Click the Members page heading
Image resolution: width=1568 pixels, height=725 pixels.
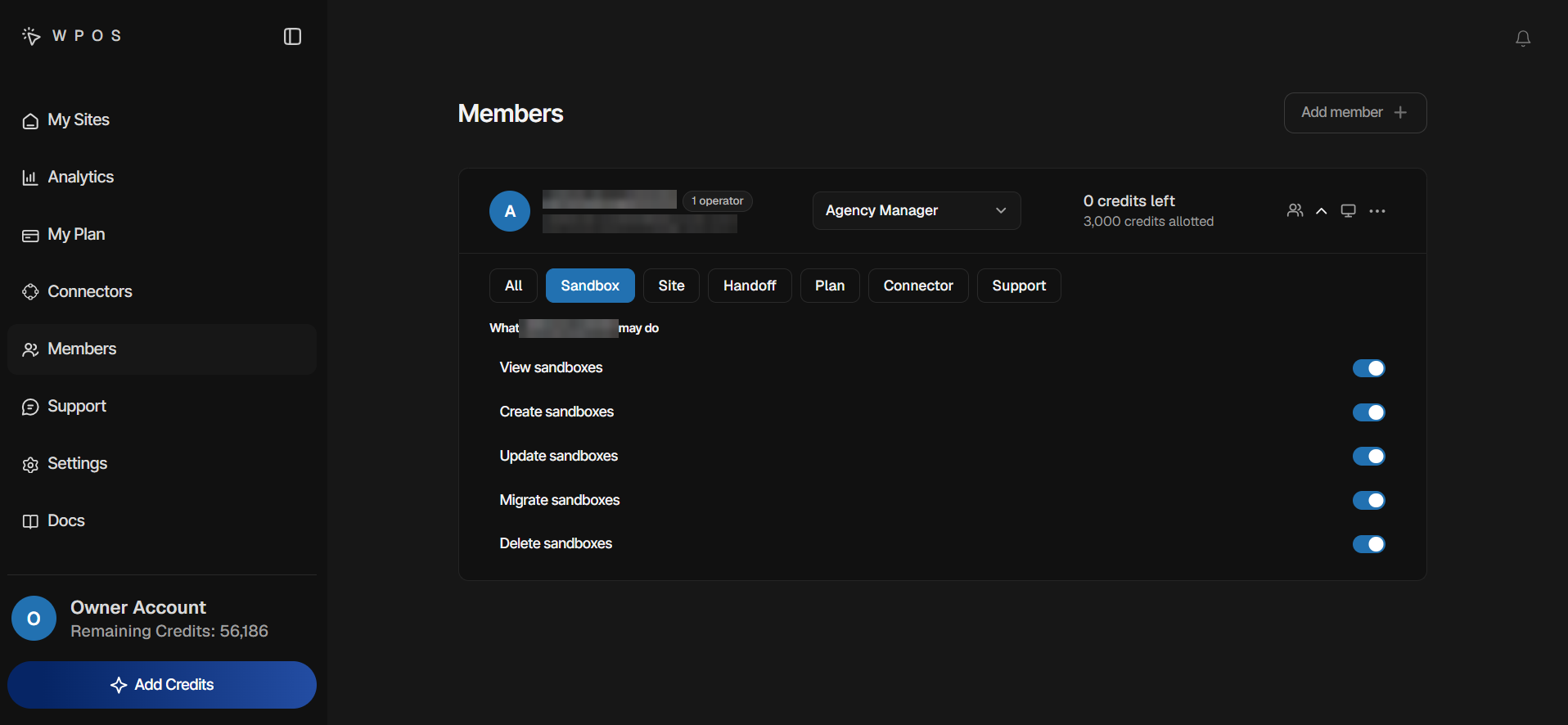pyautogui.click(x=511, y=113)
